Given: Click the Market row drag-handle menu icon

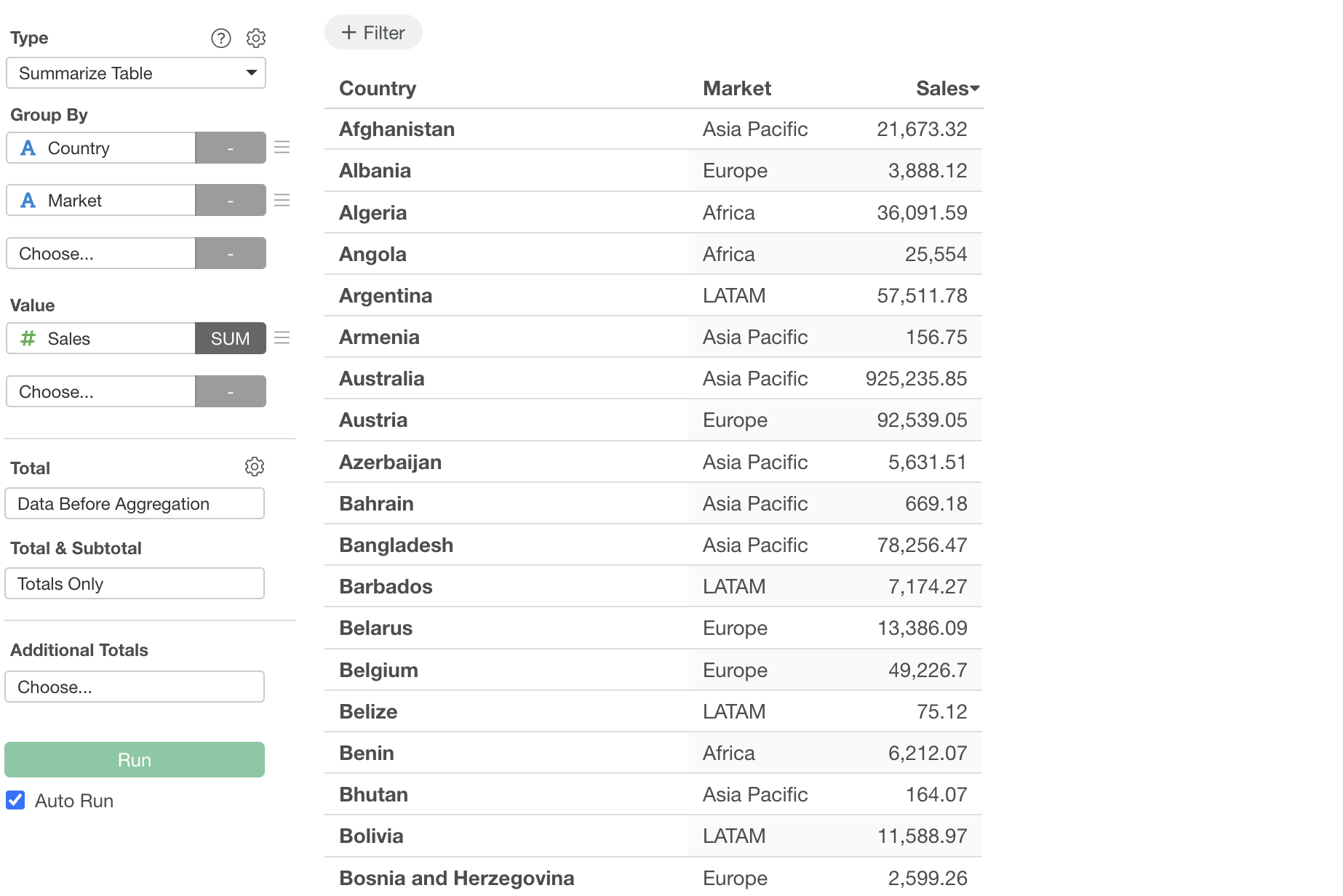Looking at the screenshot, I should point(282,200).
